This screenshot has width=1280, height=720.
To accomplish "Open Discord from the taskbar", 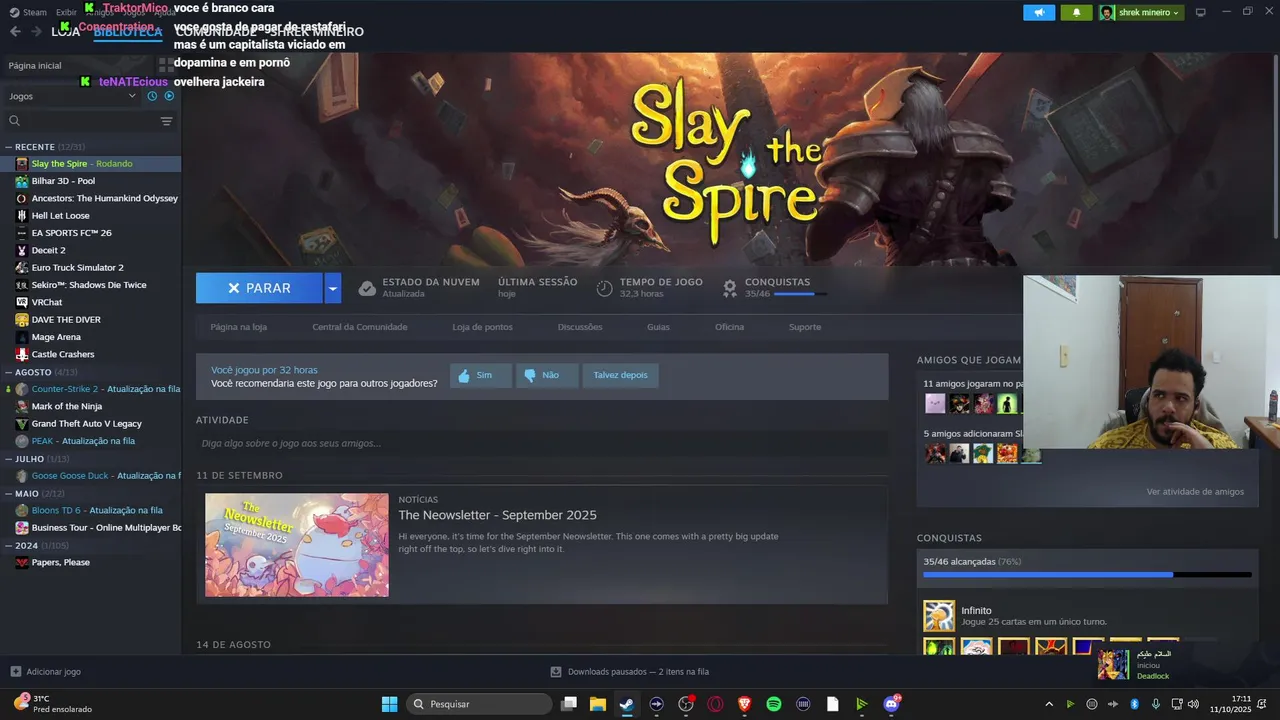I will (x=891, y=704).
